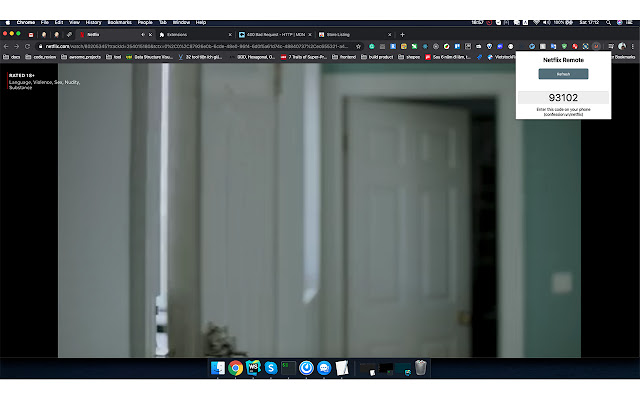Open the People menu

click(x=145, y=22)
